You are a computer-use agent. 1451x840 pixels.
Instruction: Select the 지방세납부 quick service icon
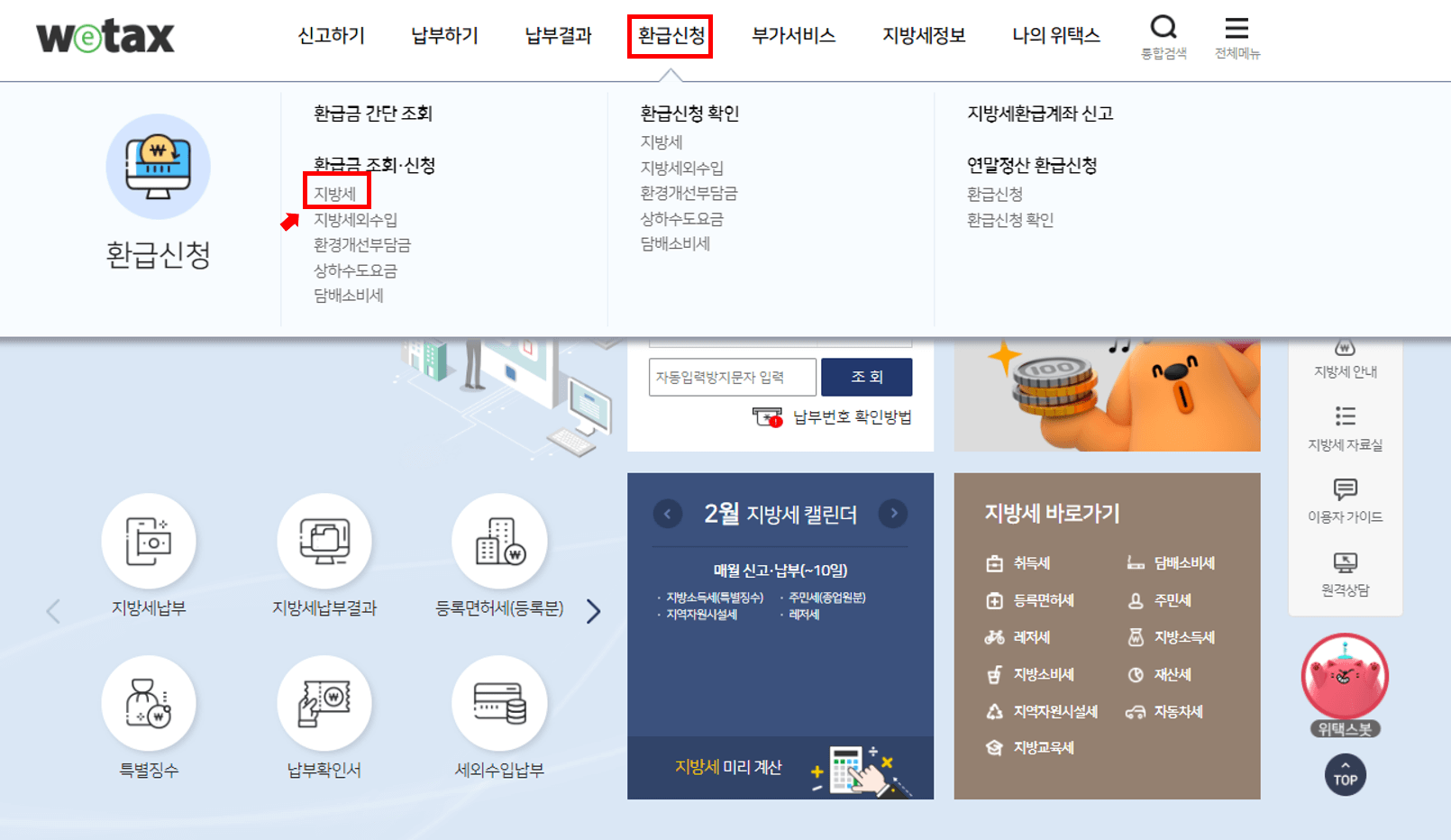tap(149, 541)
